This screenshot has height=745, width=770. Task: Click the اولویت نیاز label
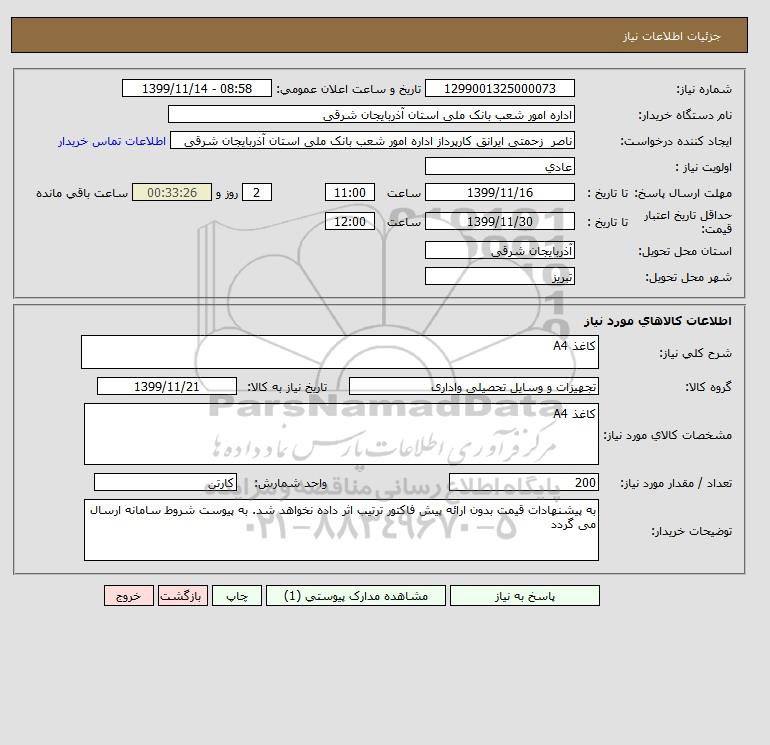click(703, 167)
